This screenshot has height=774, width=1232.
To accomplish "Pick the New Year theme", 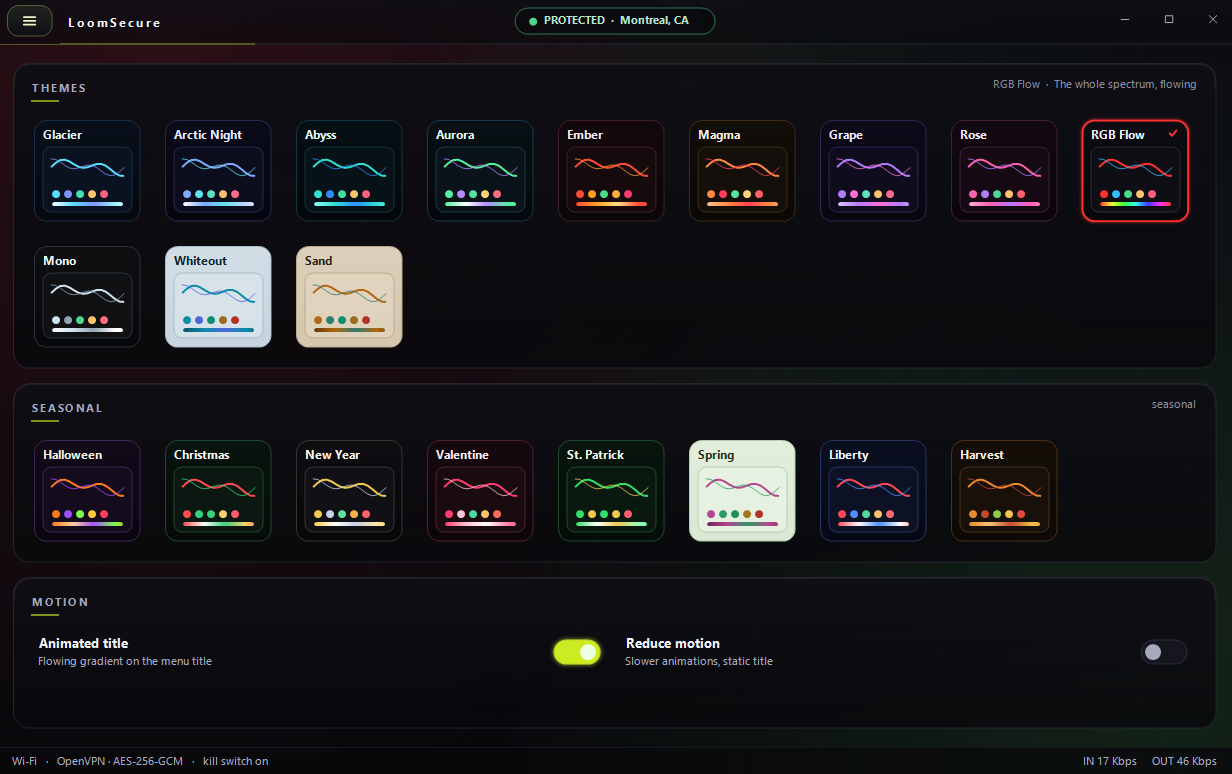I will 349,491.
